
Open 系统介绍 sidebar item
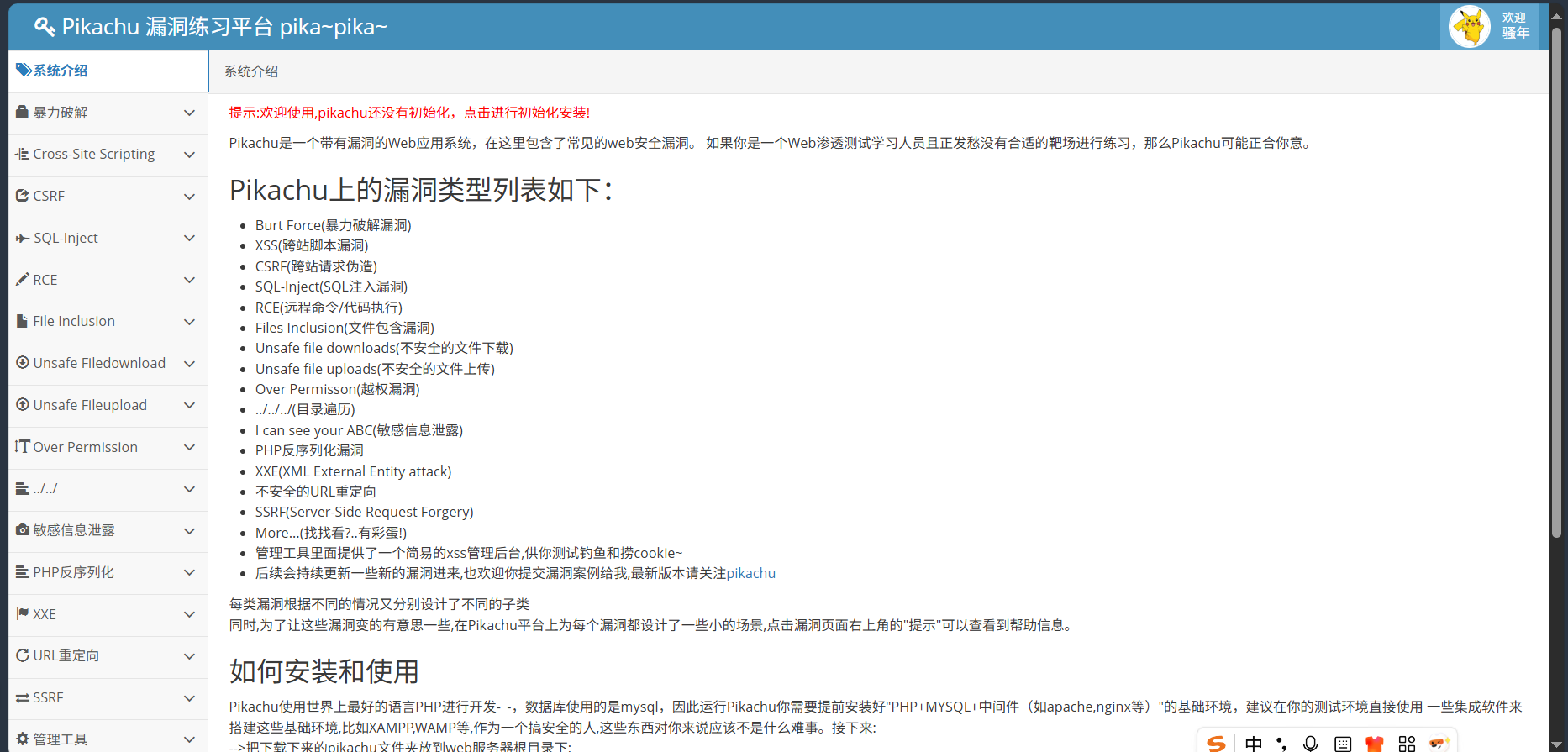[108, 71]
